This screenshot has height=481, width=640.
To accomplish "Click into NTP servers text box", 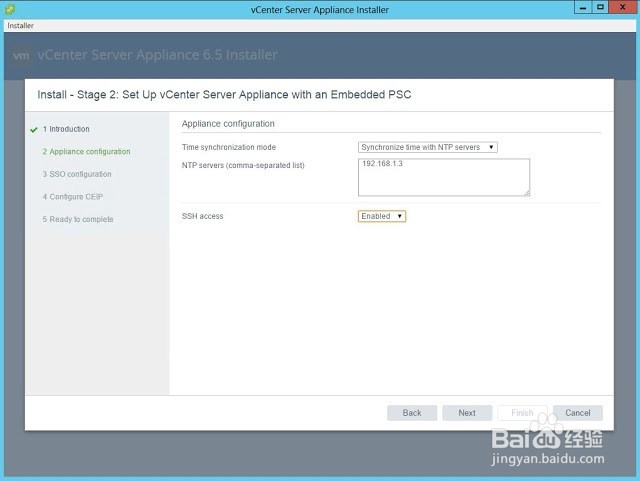I will 444,177.
